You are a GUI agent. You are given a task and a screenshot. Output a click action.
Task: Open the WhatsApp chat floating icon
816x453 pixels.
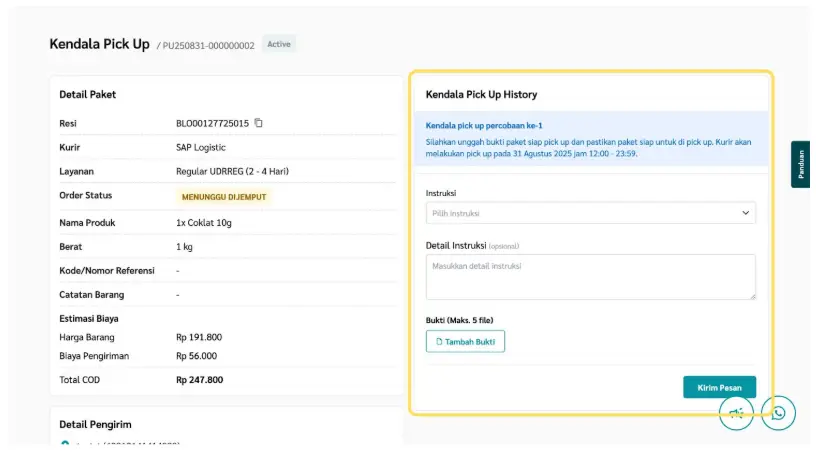(x=778, y=413)
